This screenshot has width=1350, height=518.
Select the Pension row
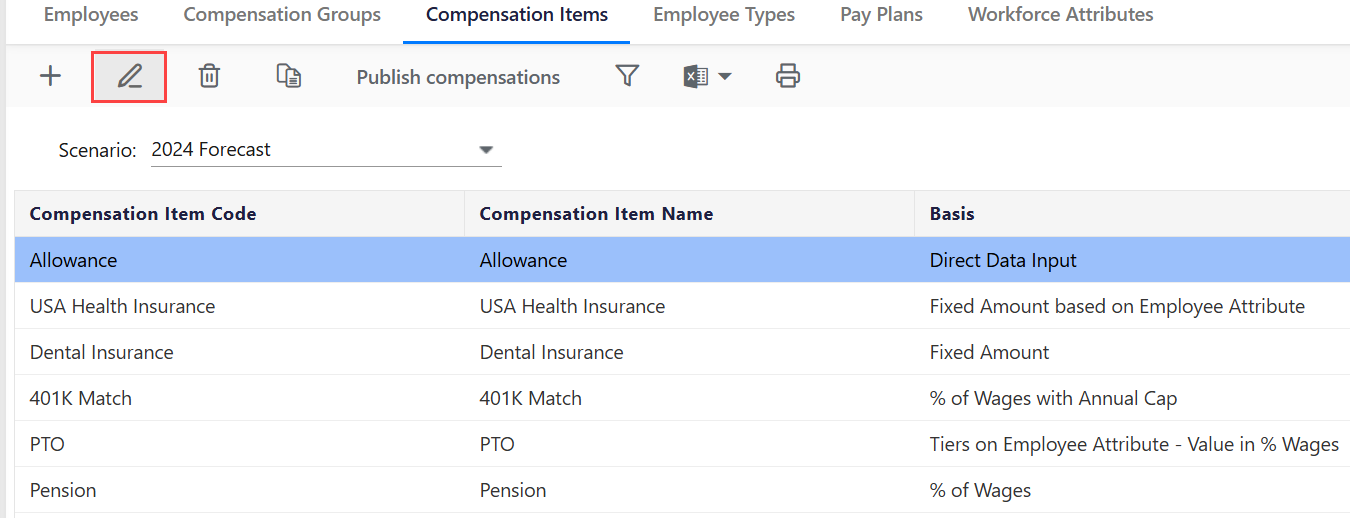point(63,490)
